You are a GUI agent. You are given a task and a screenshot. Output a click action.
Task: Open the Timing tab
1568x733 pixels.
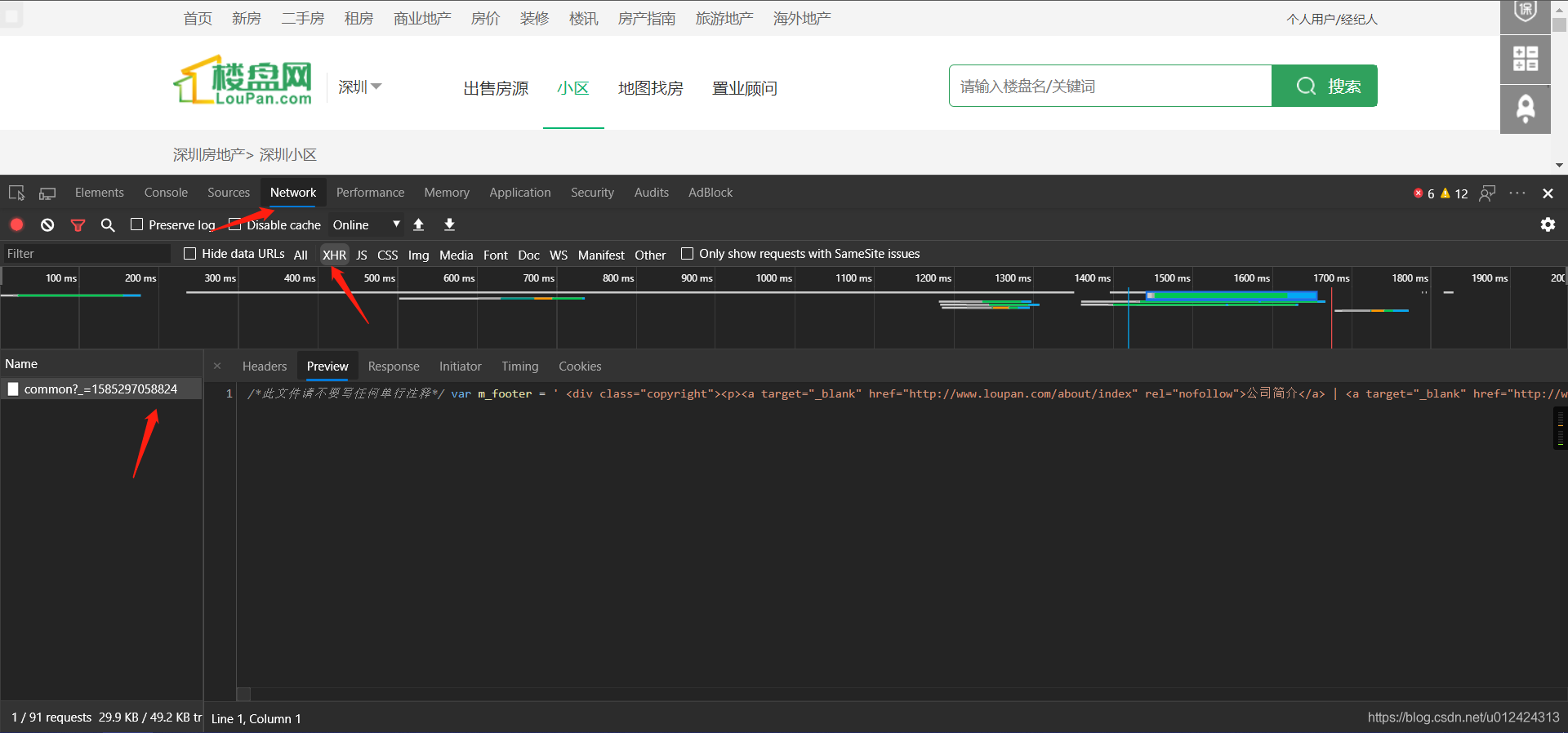pyautogui.click(x=520, y=366)
